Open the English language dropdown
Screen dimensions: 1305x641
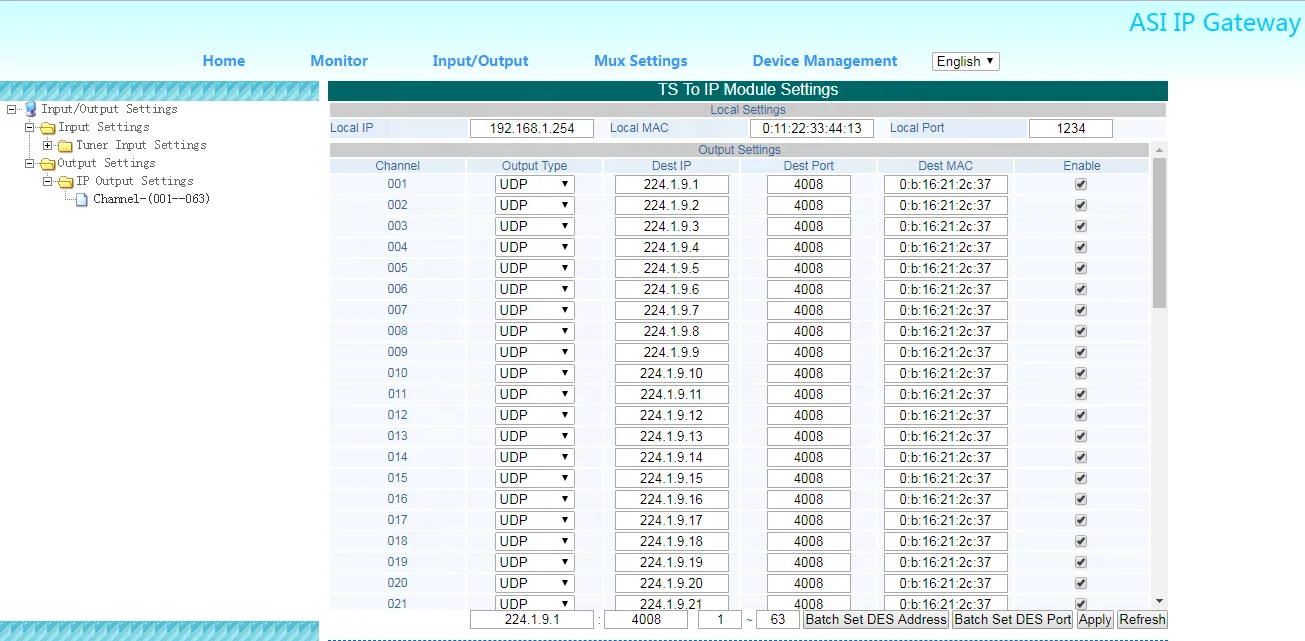point(965,61)
